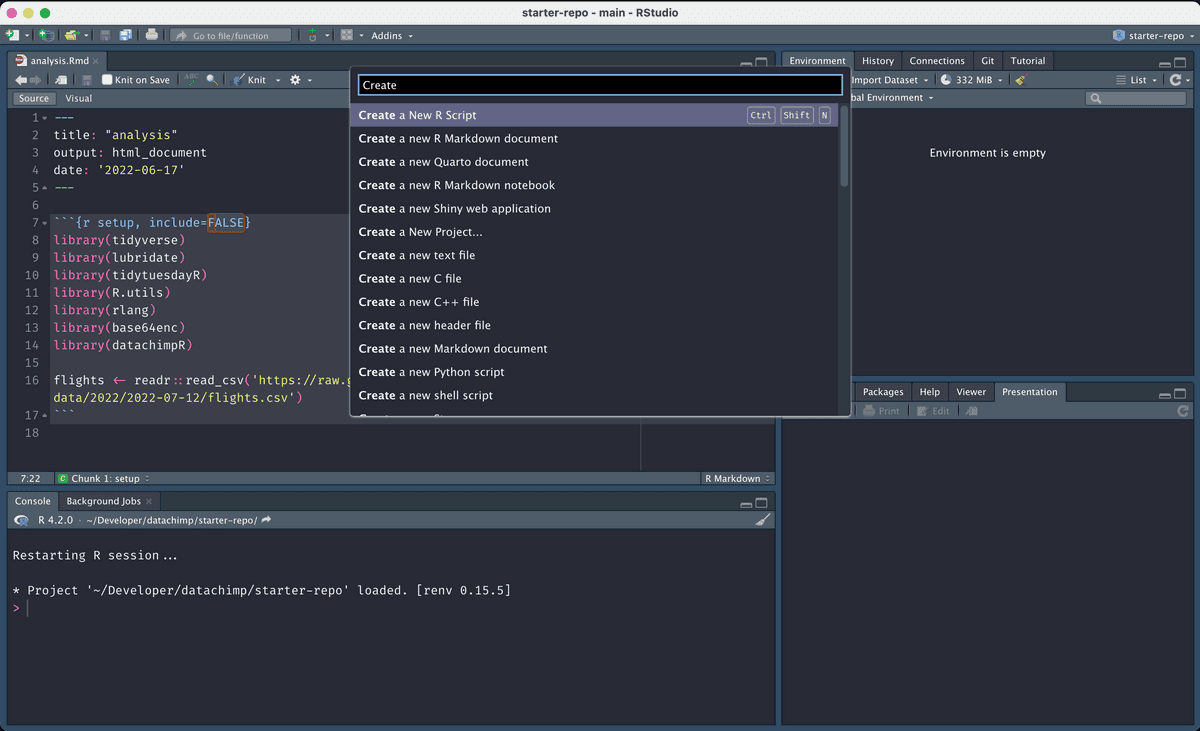This screenshot has width=1200, height=731.
Task: Select Create a New R Script command
Action: (595, 115)
